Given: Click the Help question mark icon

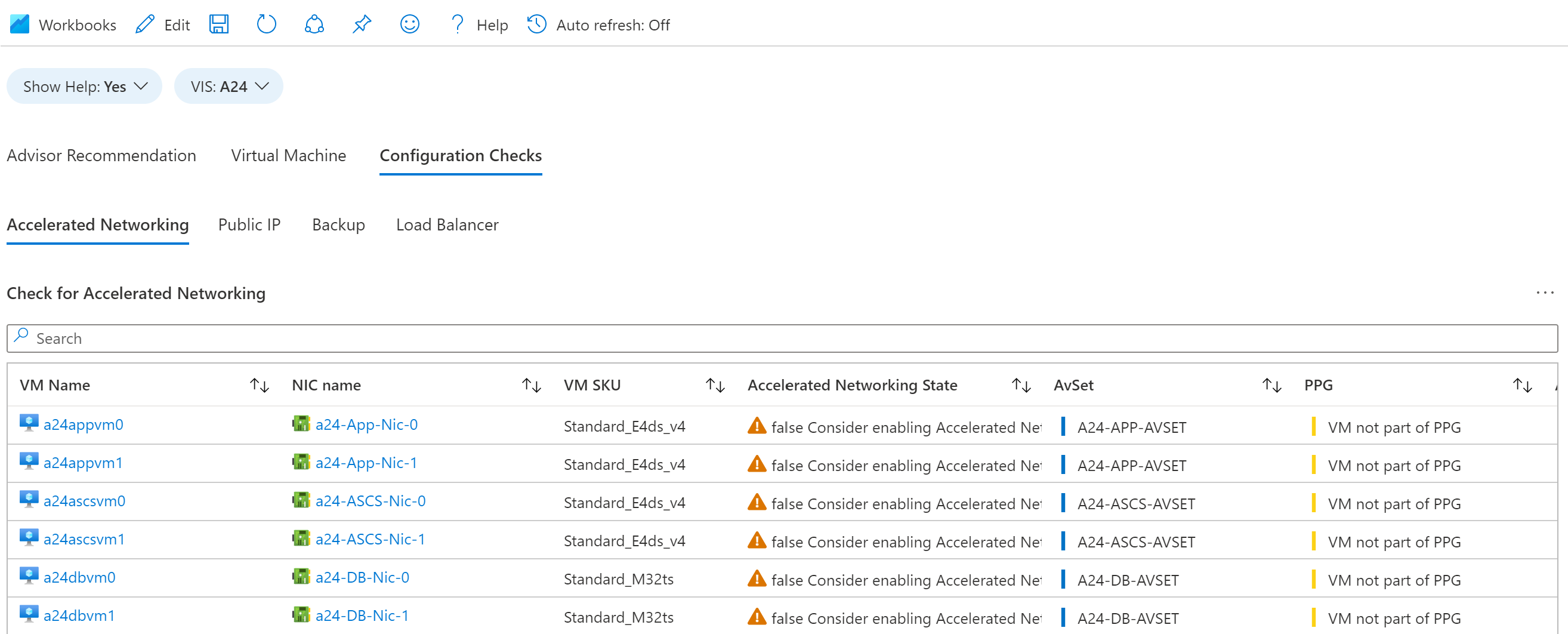Looking at the screenshot, I should (457, 24).
